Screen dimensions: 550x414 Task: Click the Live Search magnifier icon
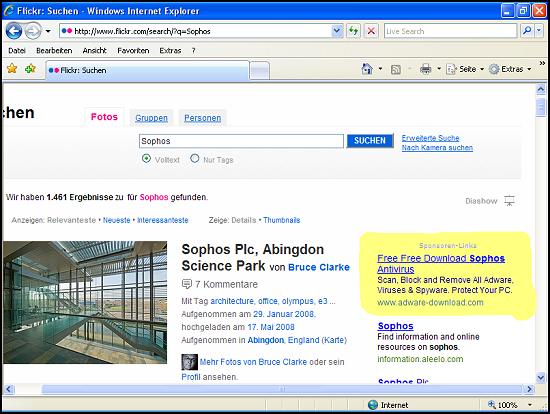(526, 31)
